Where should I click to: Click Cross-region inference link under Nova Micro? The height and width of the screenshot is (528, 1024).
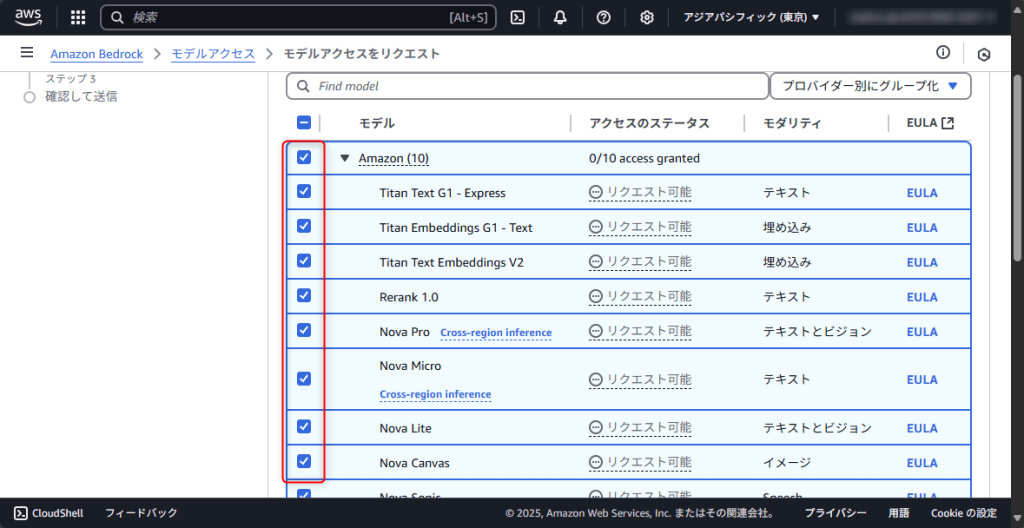[x=435, y=394]
